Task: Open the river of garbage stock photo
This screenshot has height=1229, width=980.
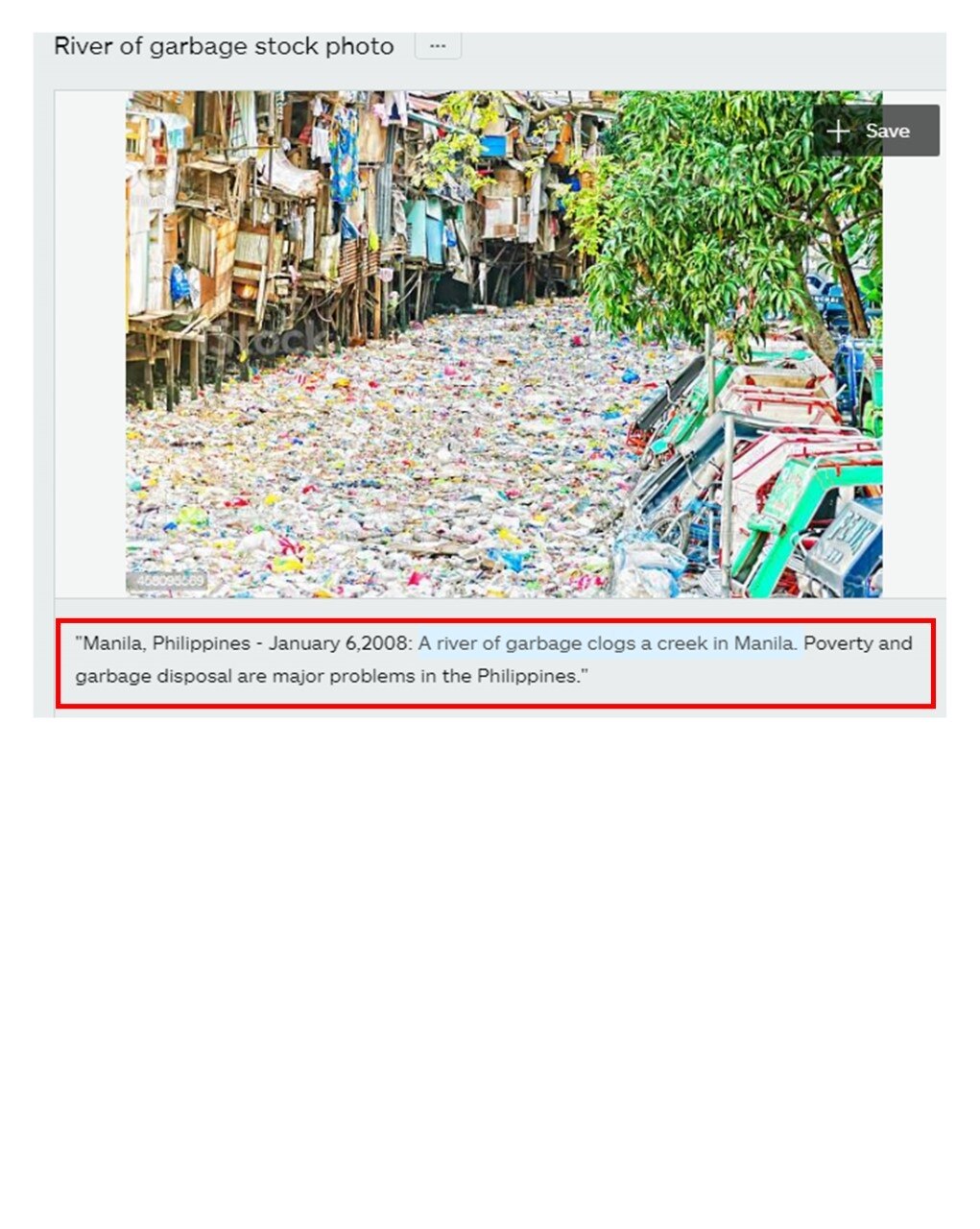Action: (504, 344)
